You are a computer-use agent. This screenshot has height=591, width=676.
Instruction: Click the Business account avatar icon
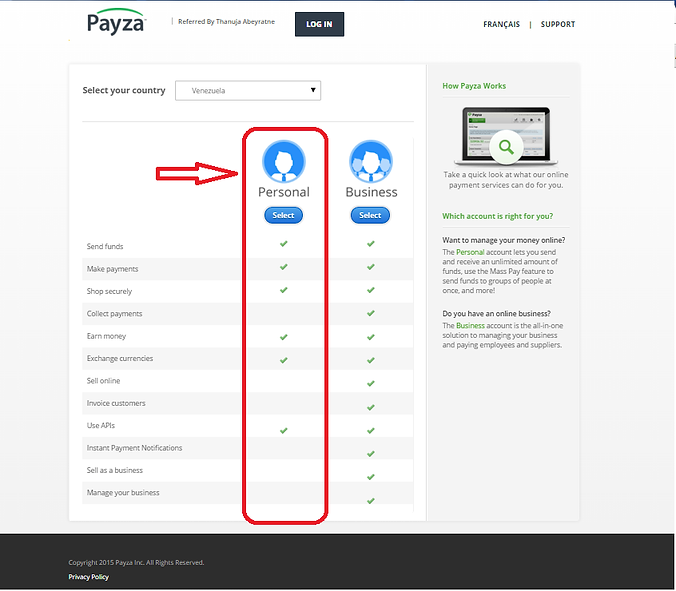(371, 162)
